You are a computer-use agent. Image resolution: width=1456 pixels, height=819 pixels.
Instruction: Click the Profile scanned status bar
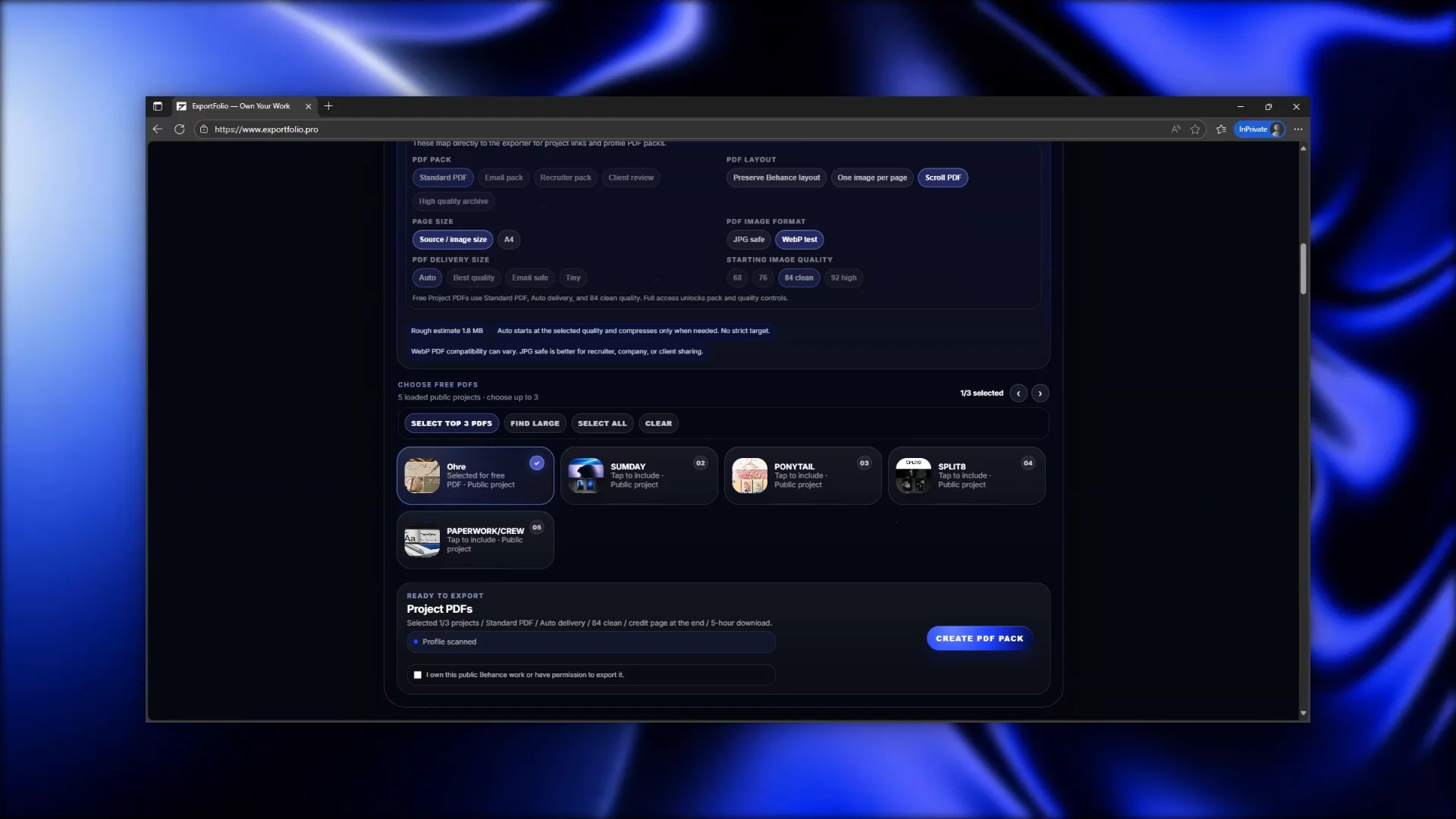[591, 642]
